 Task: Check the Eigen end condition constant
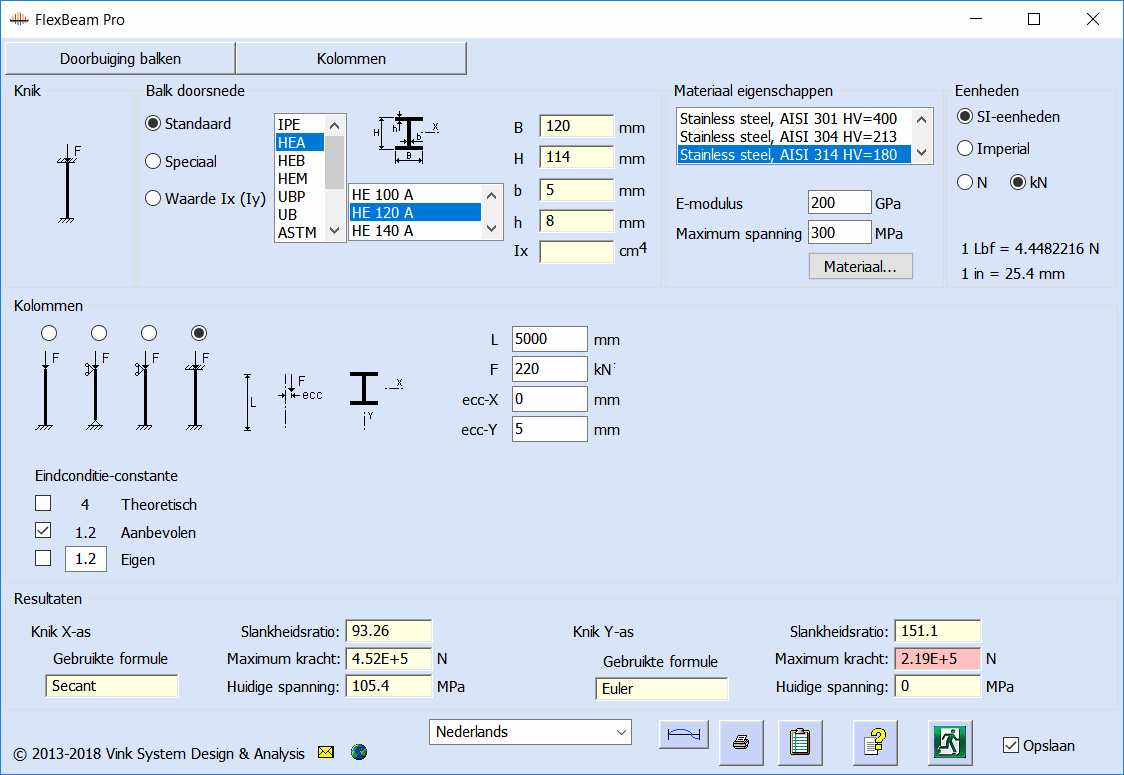pyautogui.click(x=43, y=558)
